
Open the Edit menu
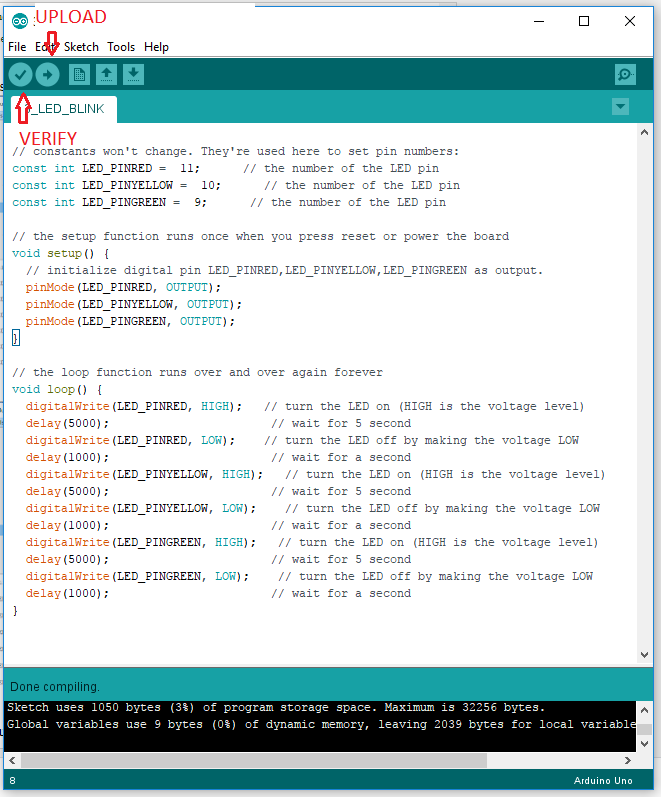click(44, 47)
